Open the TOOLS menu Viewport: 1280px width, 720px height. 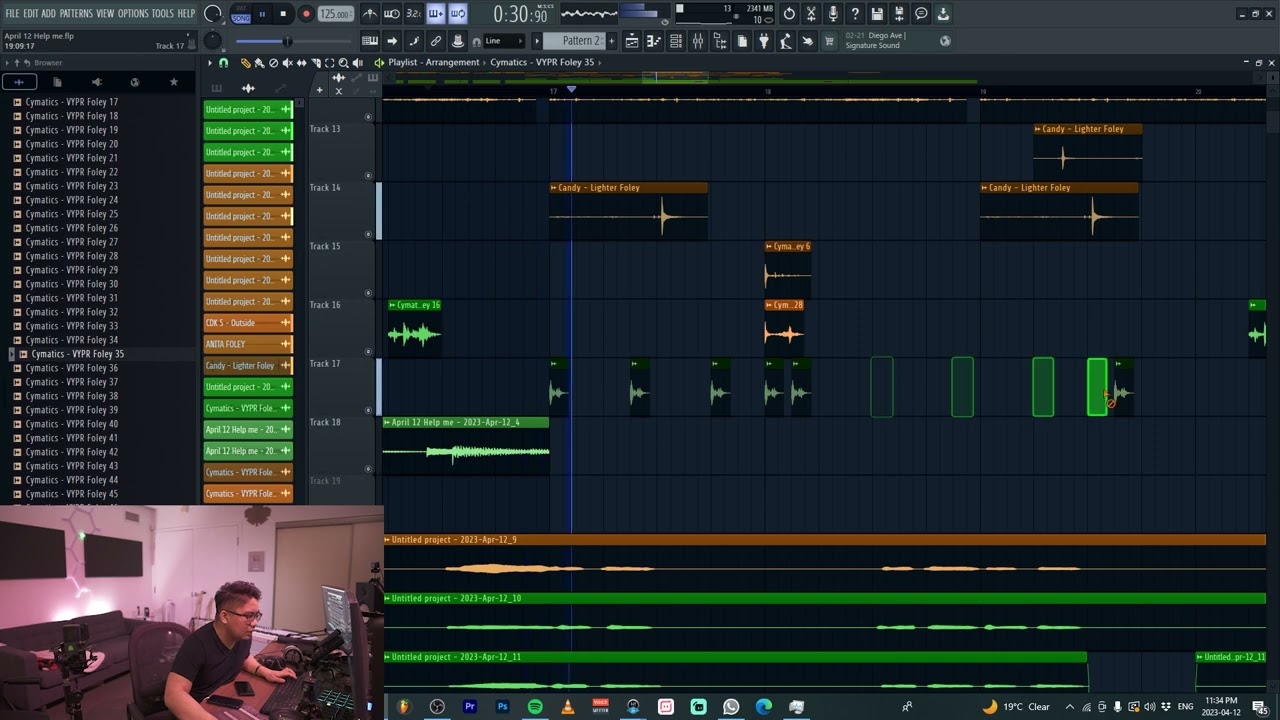163,14
